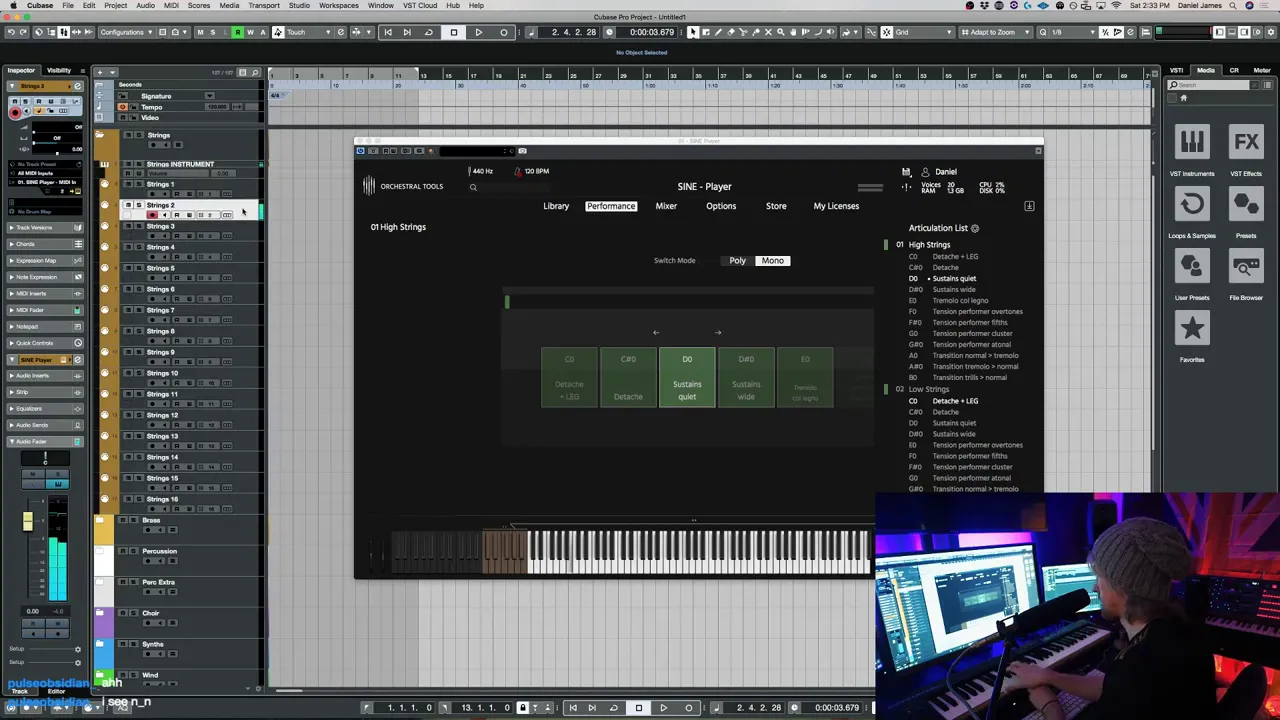The image size is (1280, 720).
Task: Switch to the Options tab in SINE Player
Action: (x=721, y=206)
